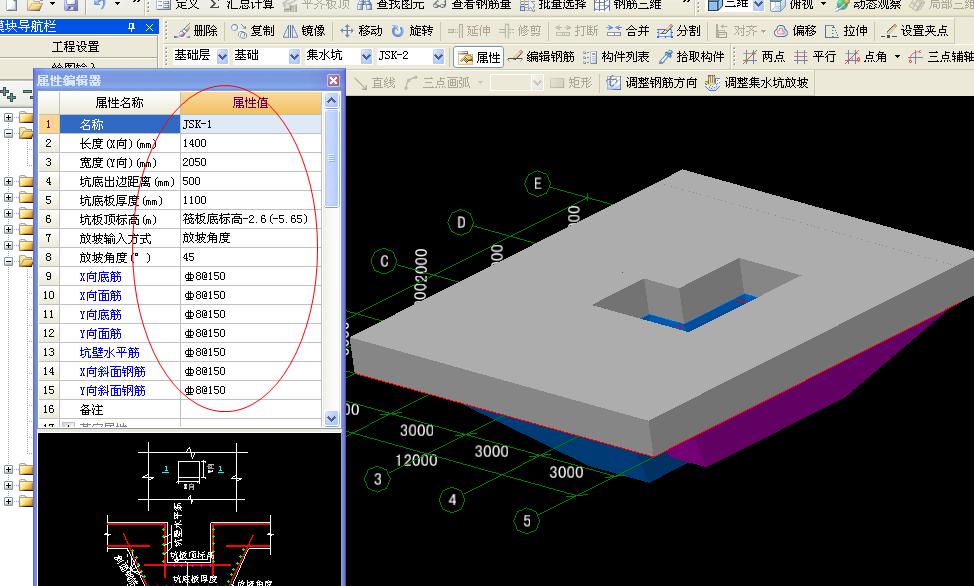Open dropdown arrow next to 点角
This screenshot has height=586, width=974.
897,57
